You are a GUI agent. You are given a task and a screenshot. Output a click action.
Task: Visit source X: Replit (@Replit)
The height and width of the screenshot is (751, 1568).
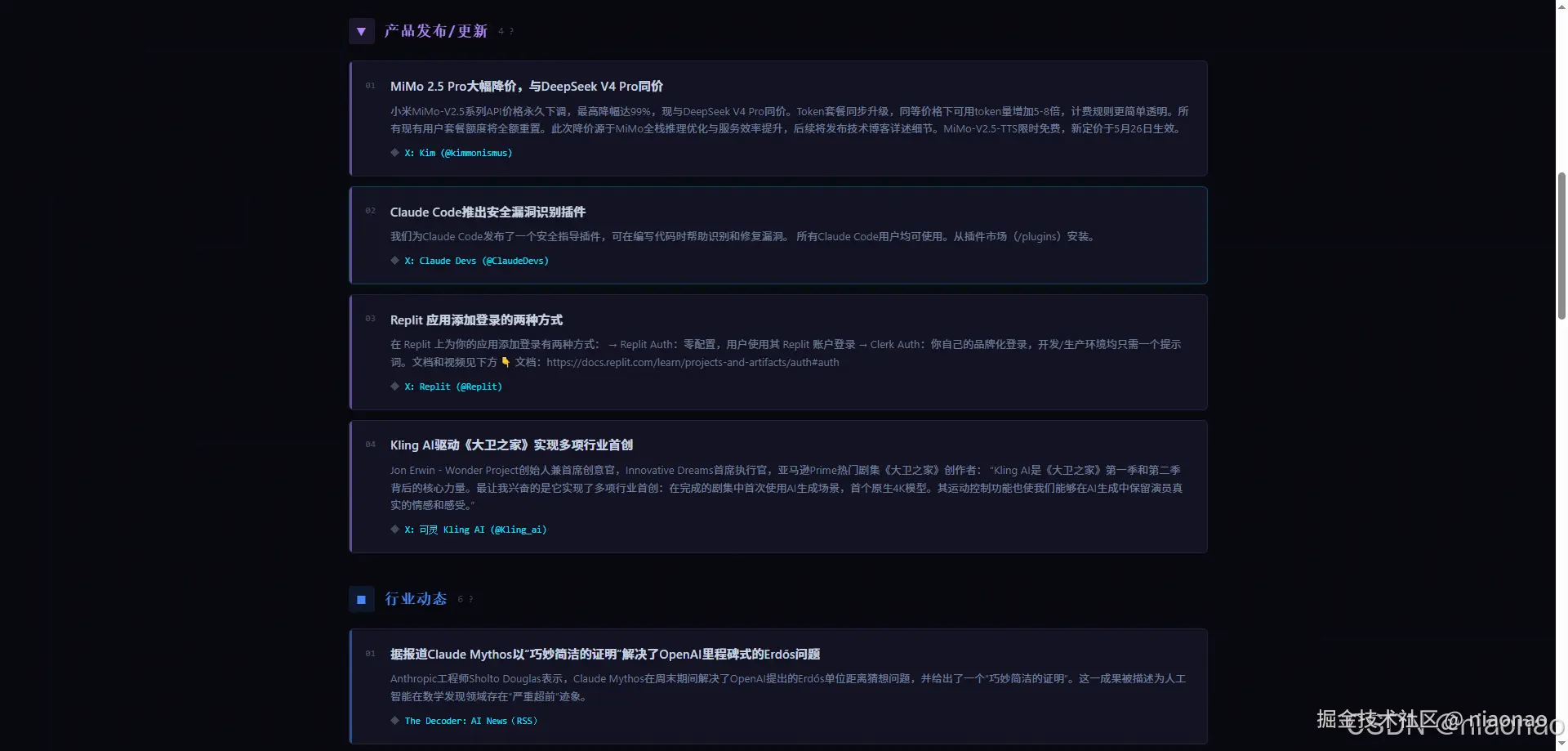pos(453,387)
